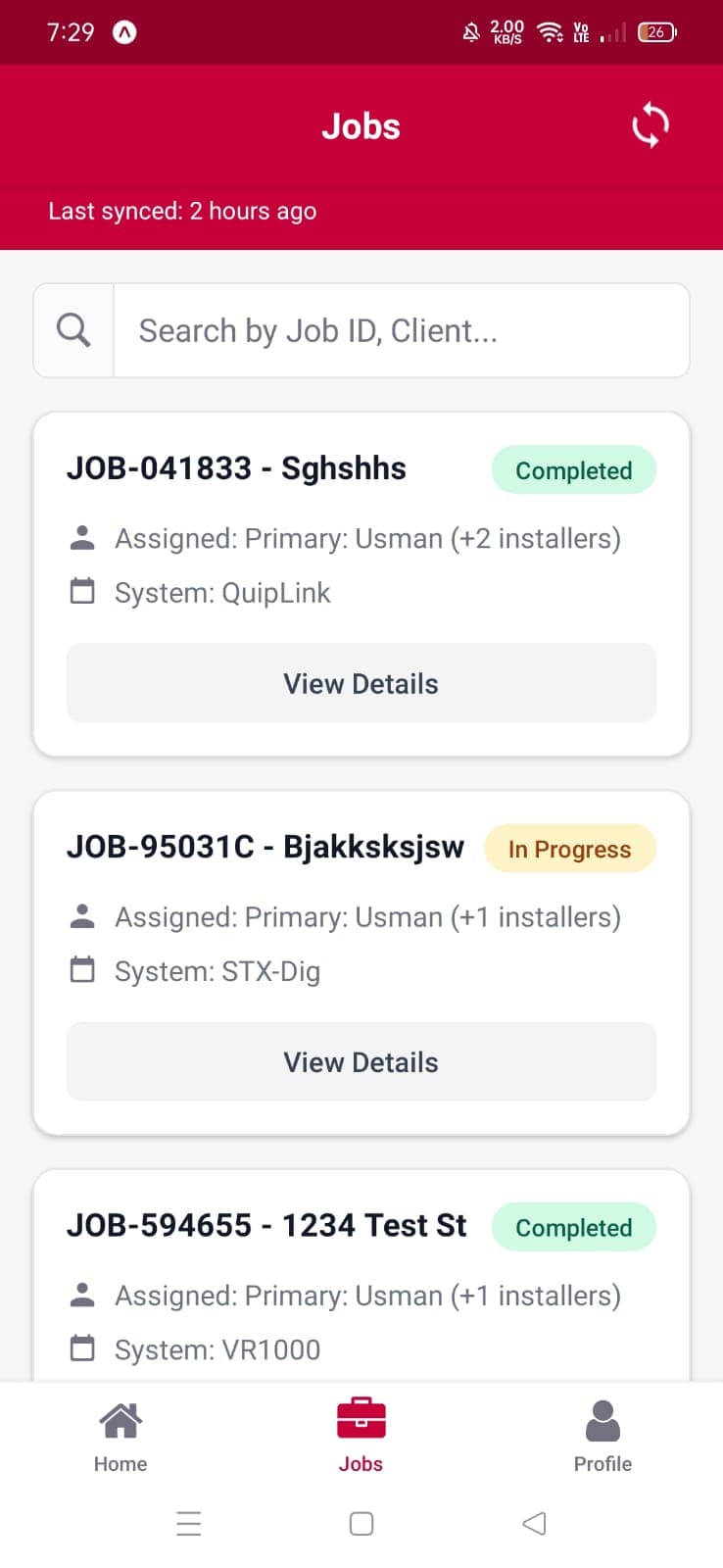Tap the calendar icon next to System: STX-Dig
This screenshot has height=1568, width=723.
point(82,969)
